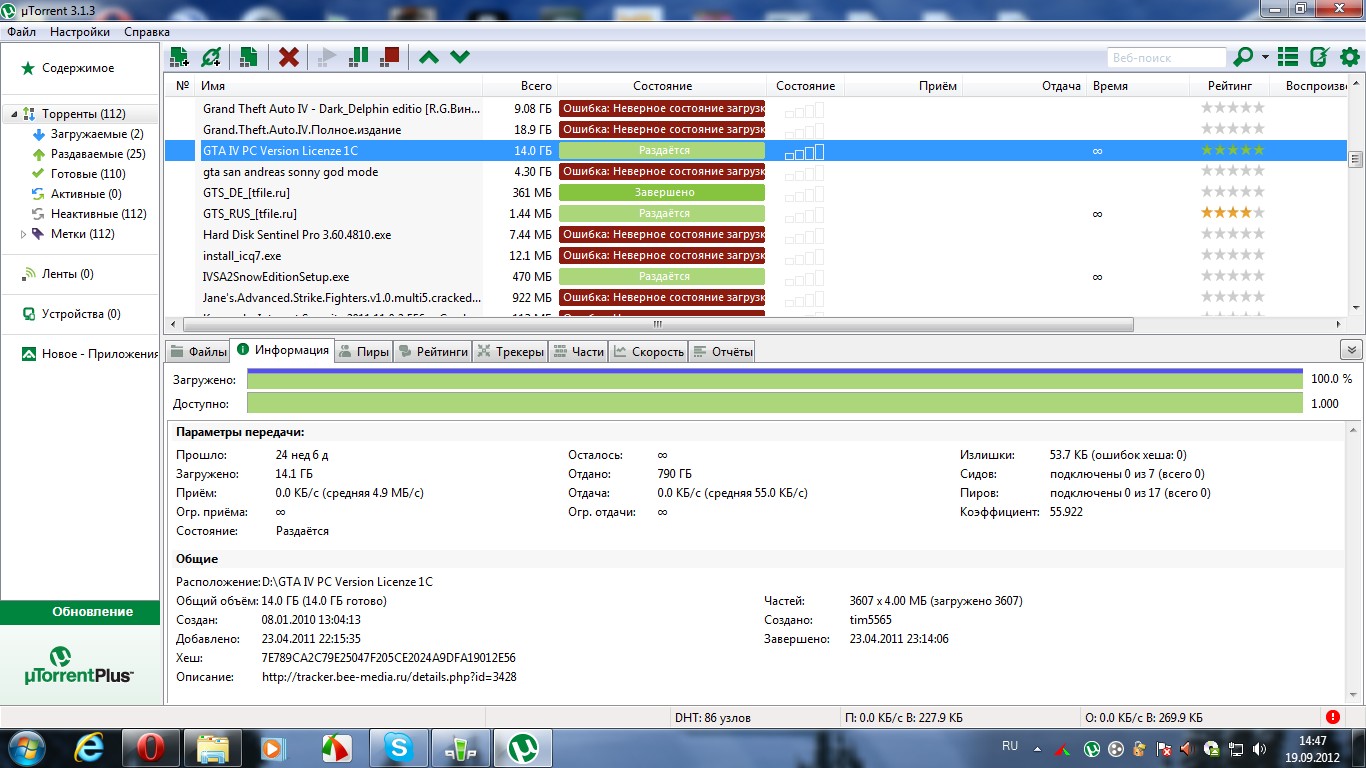Remove torrent with the red X icon
This screenshot has height=768, width=1366.
289,57
